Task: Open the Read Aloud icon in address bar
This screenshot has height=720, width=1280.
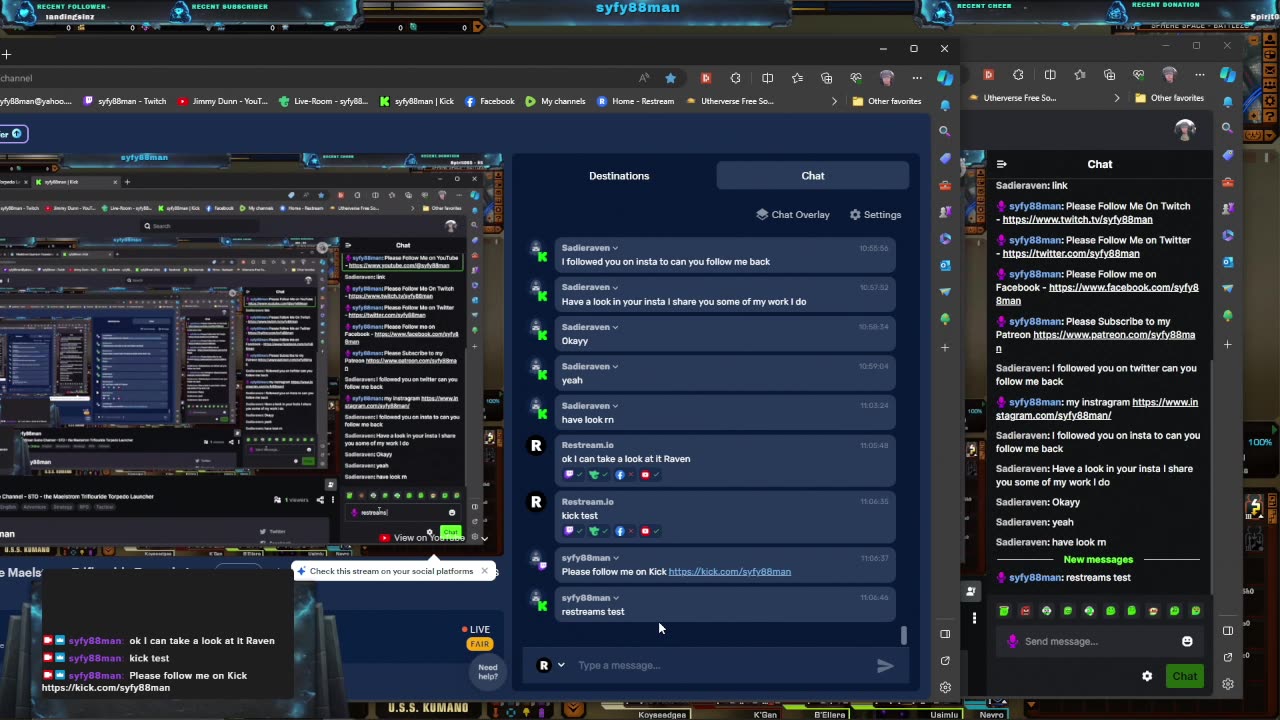Action: click(x=644, y=78)
